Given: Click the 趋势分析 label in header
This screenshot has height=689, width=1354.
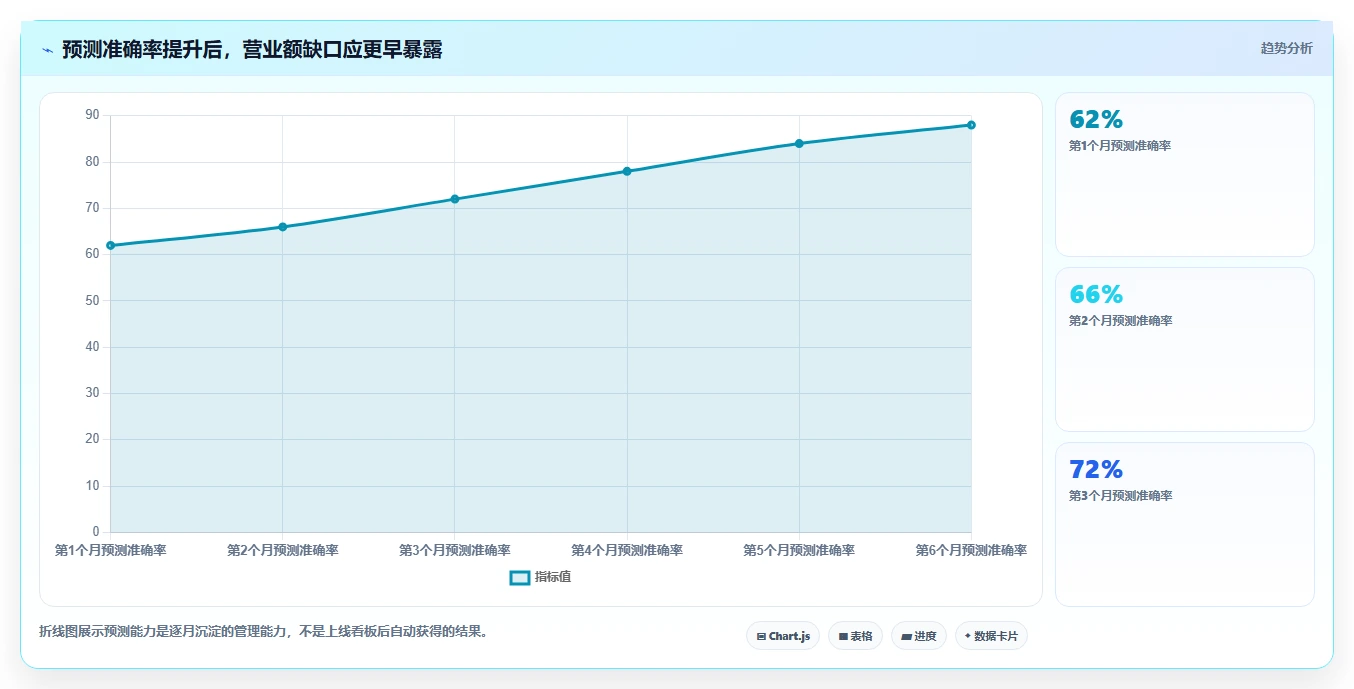Looking at the screenshot, I should [x=1287, y=48].
